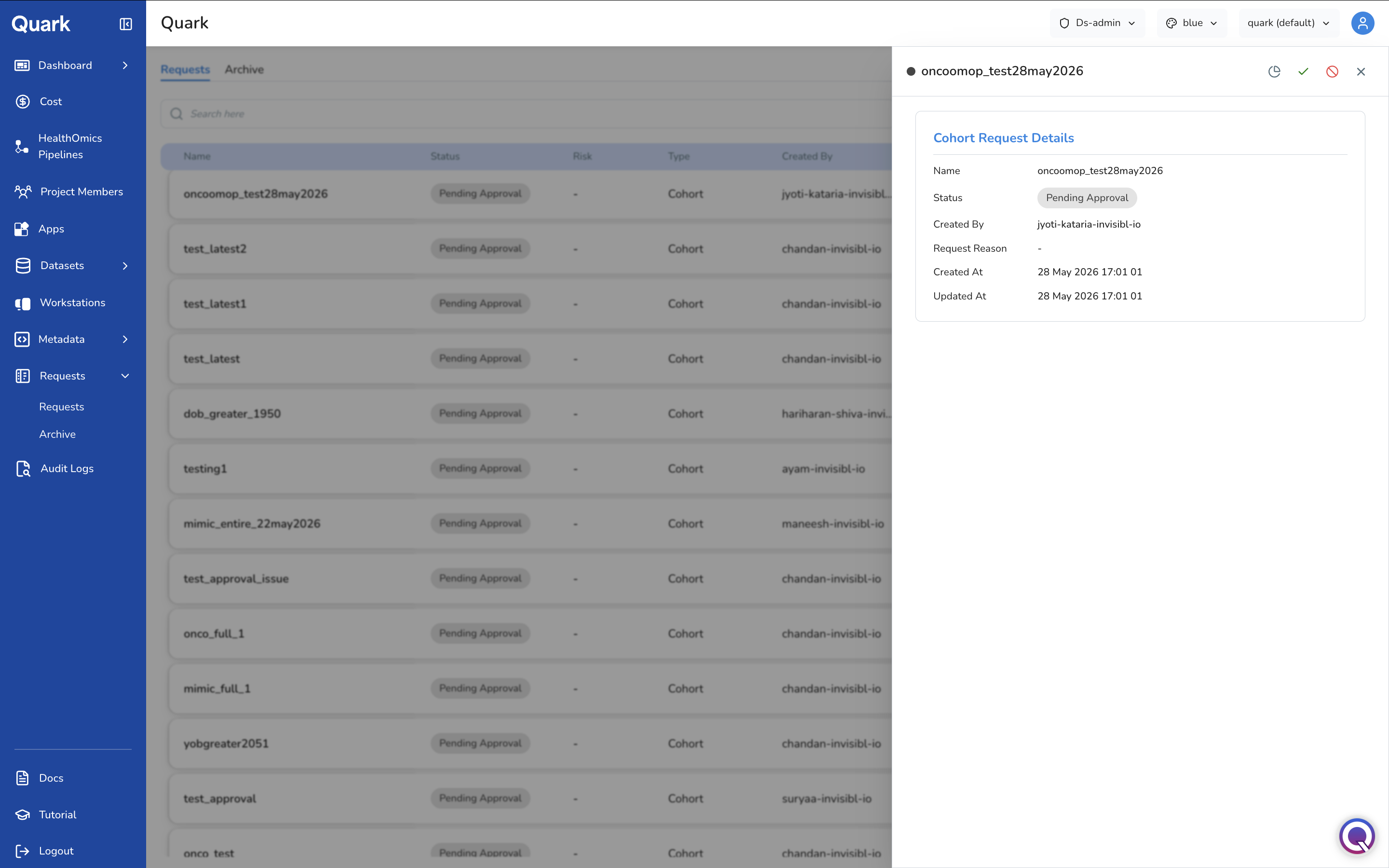
Task: Focus the Search here field
Action: pos(526,114)
